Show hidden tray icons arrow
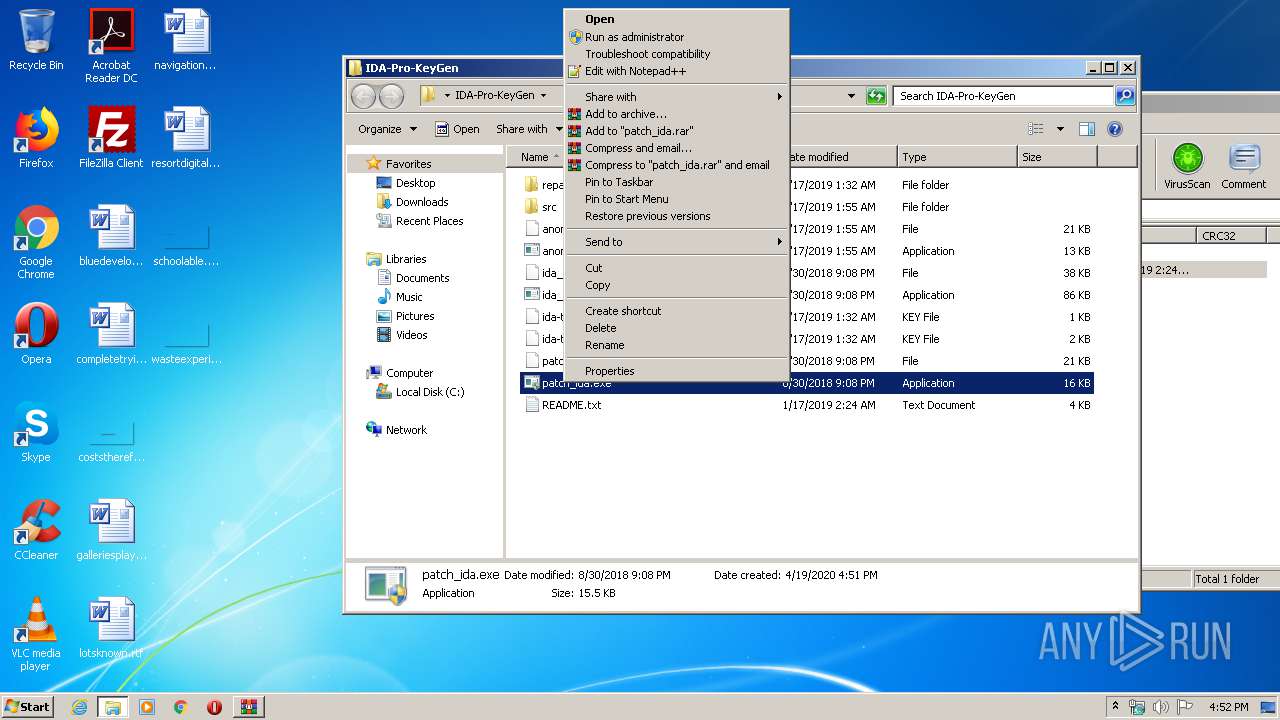The width and height of the screenshot is (1280, 720). click(1116, 707)
